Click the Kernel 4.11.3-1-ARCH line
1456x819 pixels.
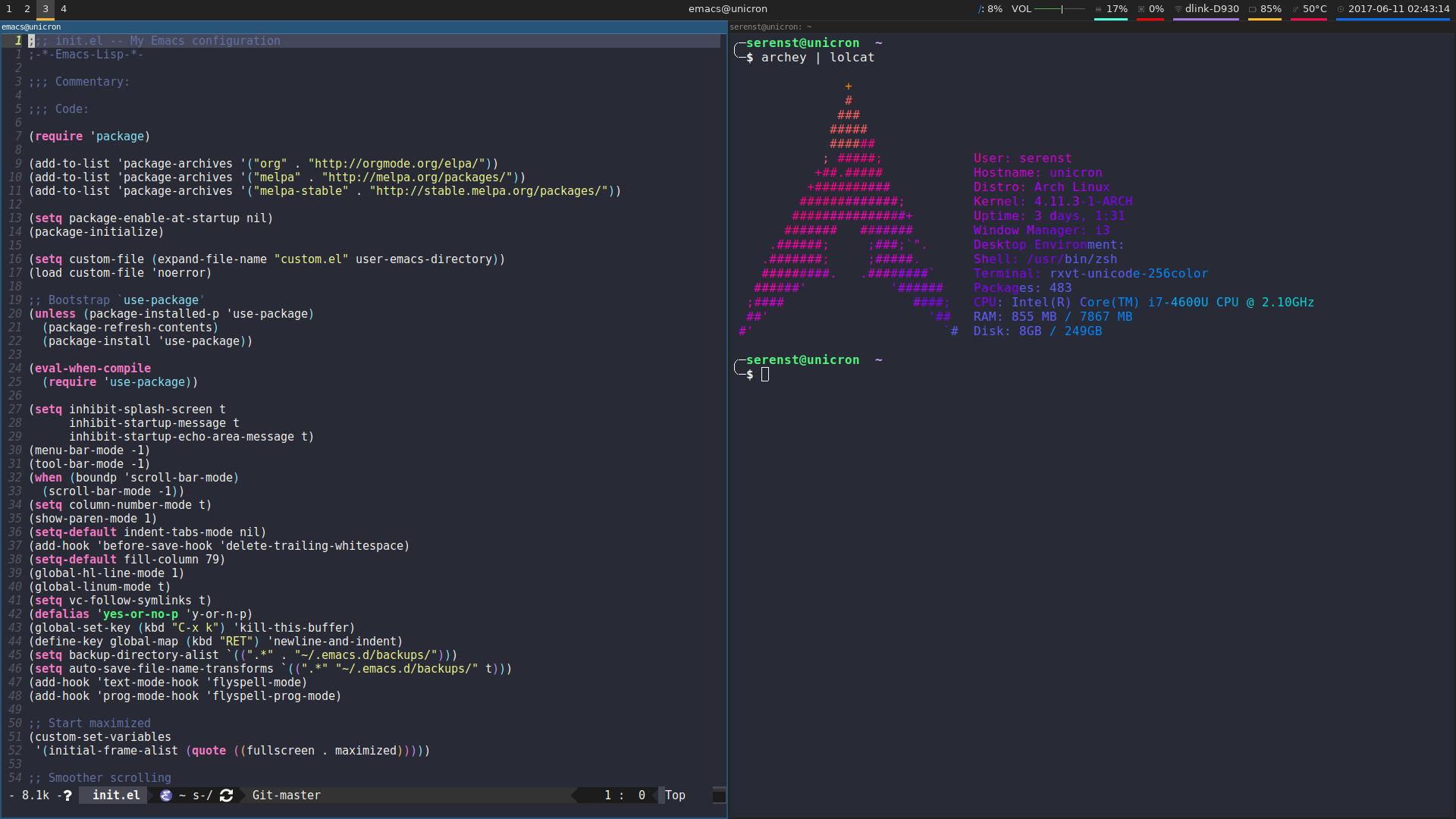1053,202
